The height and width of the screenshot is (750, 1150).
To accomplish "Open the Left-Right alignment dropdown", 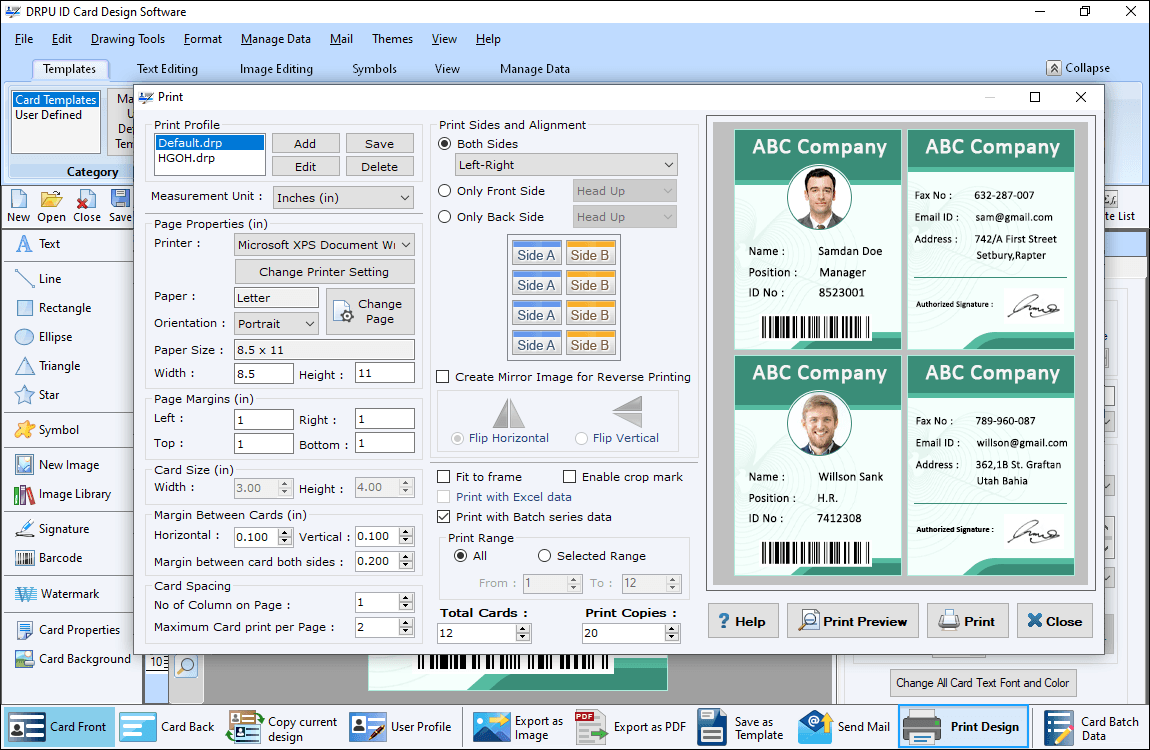I will click(x=565, y=165).
